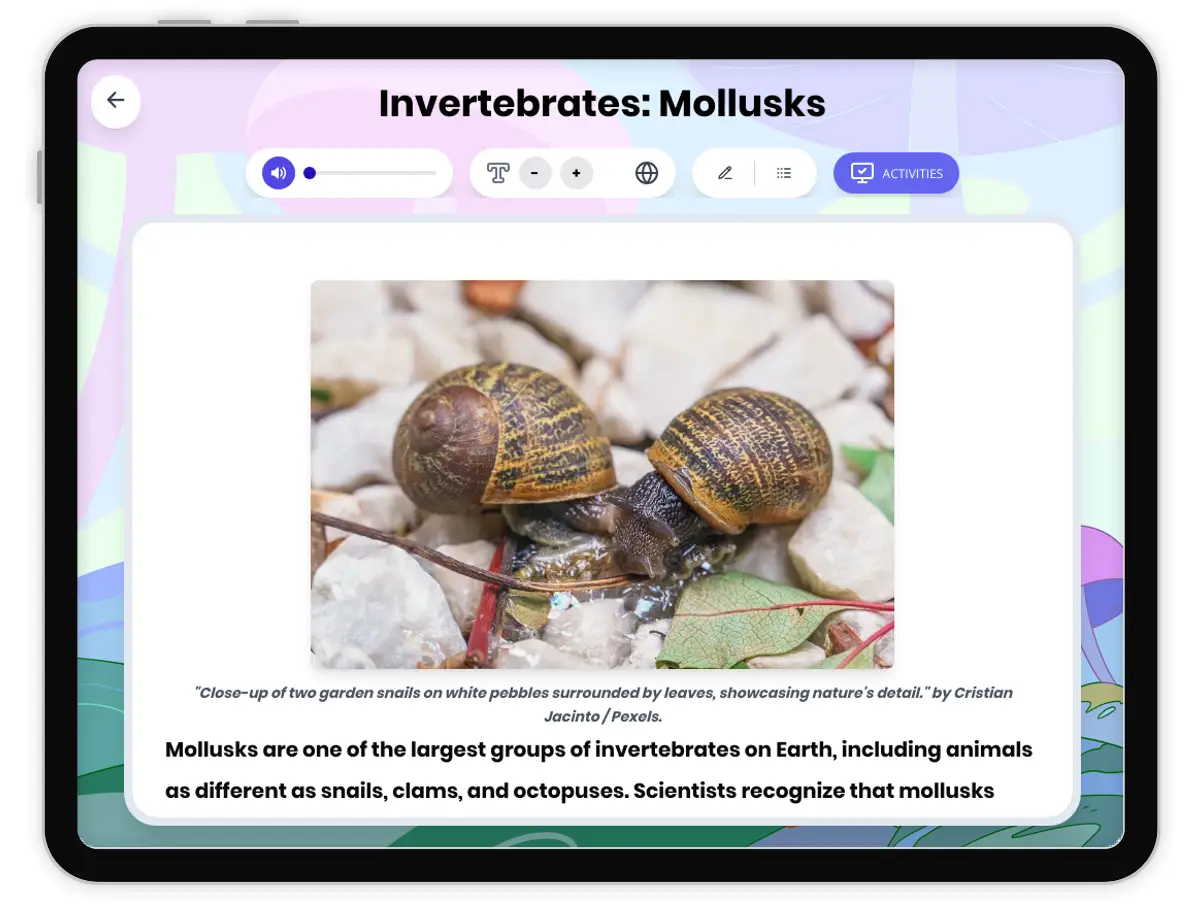This screenshot has height=906, width=1200.
Task: Open the contents list menu
Action: 784,172
